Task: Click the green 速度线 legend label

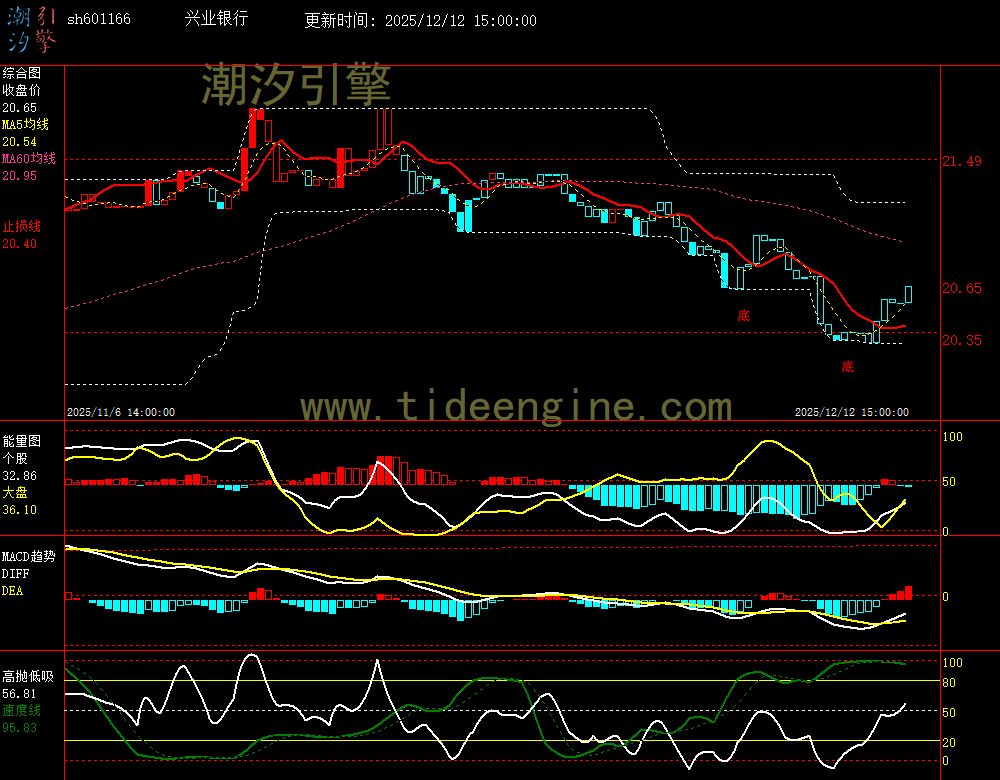Action: pos(22,710)
